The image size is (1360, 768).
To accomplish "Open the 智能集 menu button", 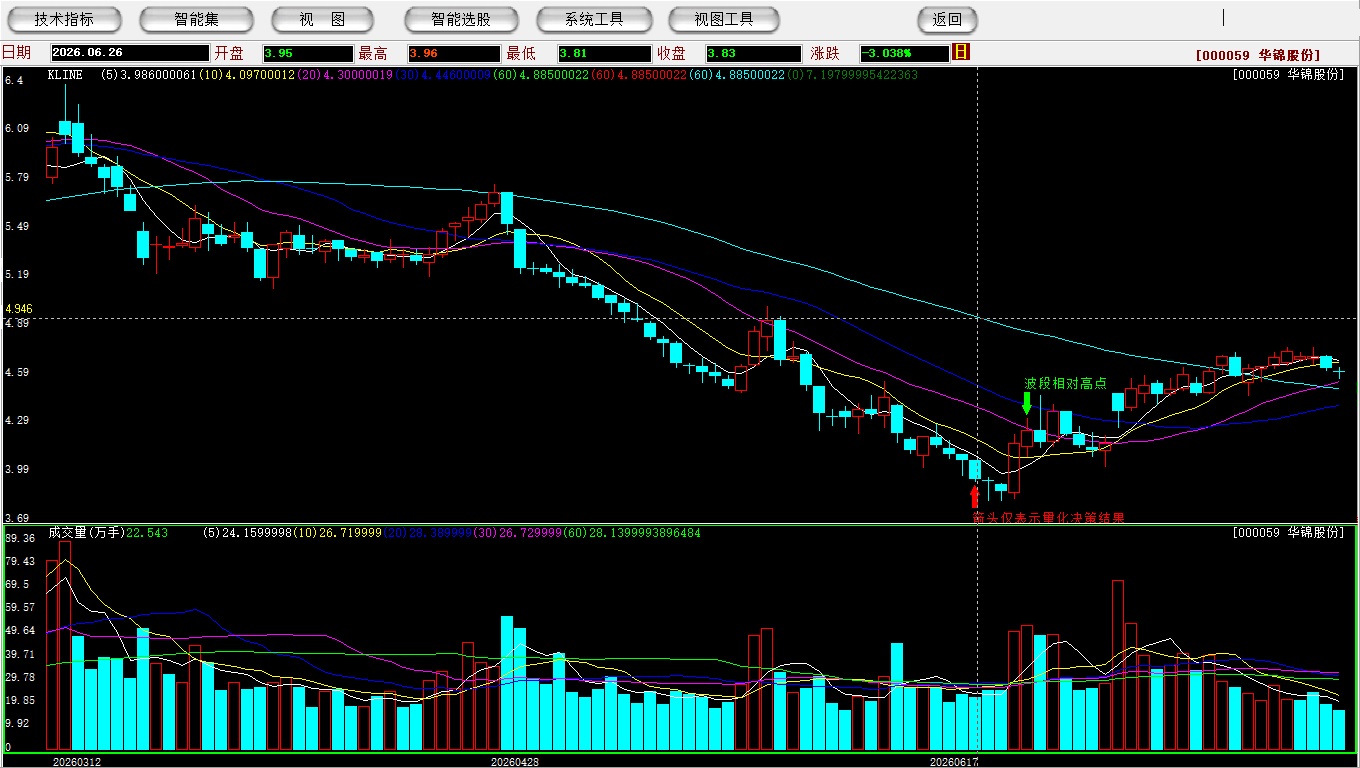I will (x=196, y=19).
